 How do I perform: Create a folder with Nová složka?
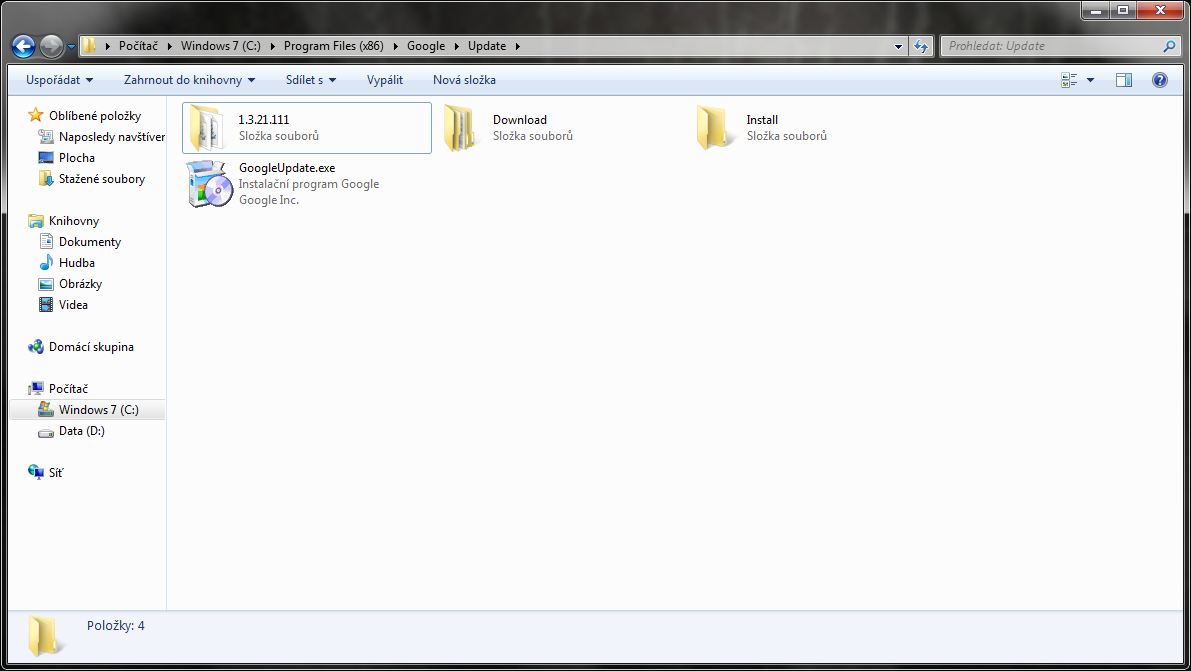(x=464, y=80)
